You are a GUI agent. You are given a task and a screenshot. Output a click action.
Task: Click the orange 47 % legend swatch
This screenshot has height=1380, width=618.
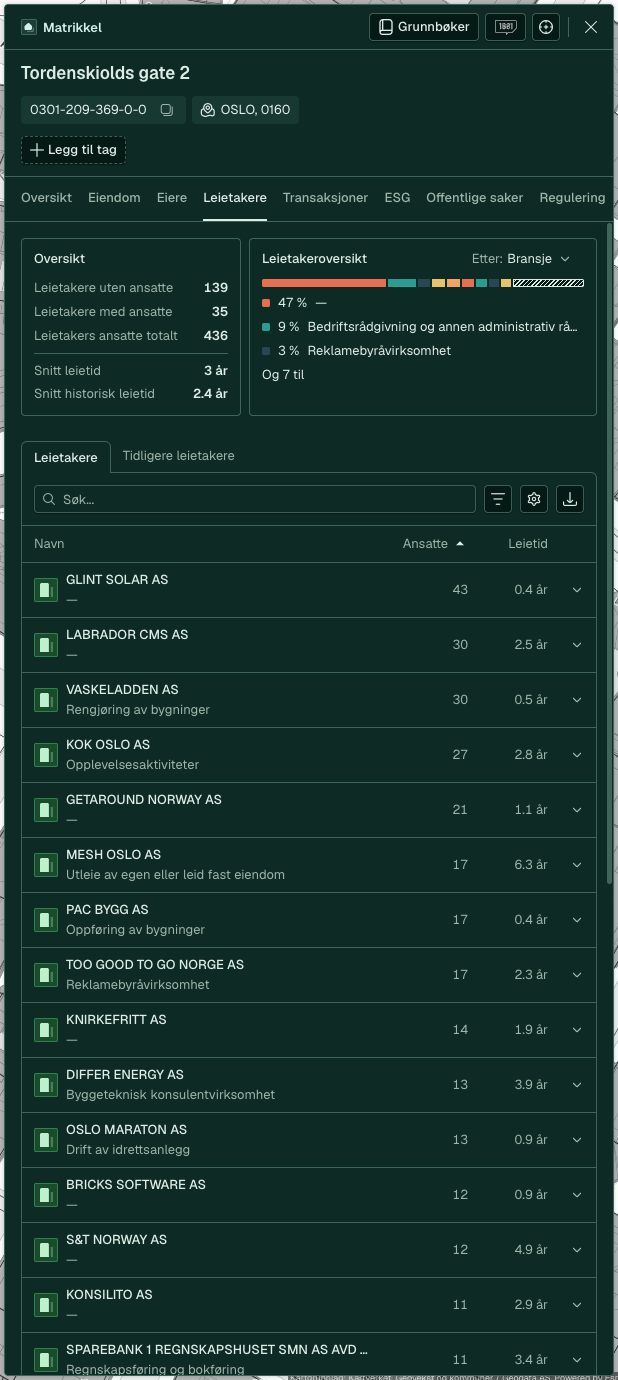(x=266, y=302)
